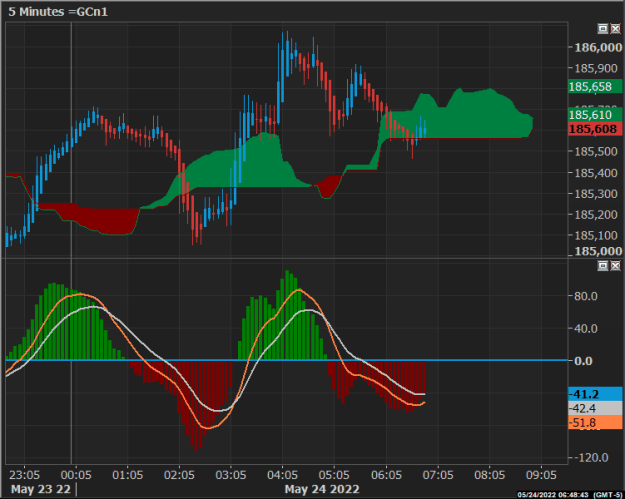The width and height of the screenshot is (625, 499).
Task: Click the 80.0 indicator axis label
Action: coord(586,296)
